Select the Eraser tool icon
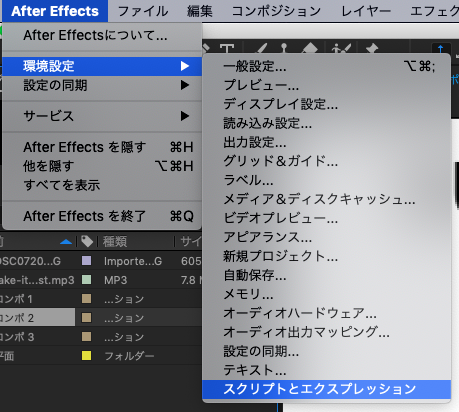 [310, 49]
